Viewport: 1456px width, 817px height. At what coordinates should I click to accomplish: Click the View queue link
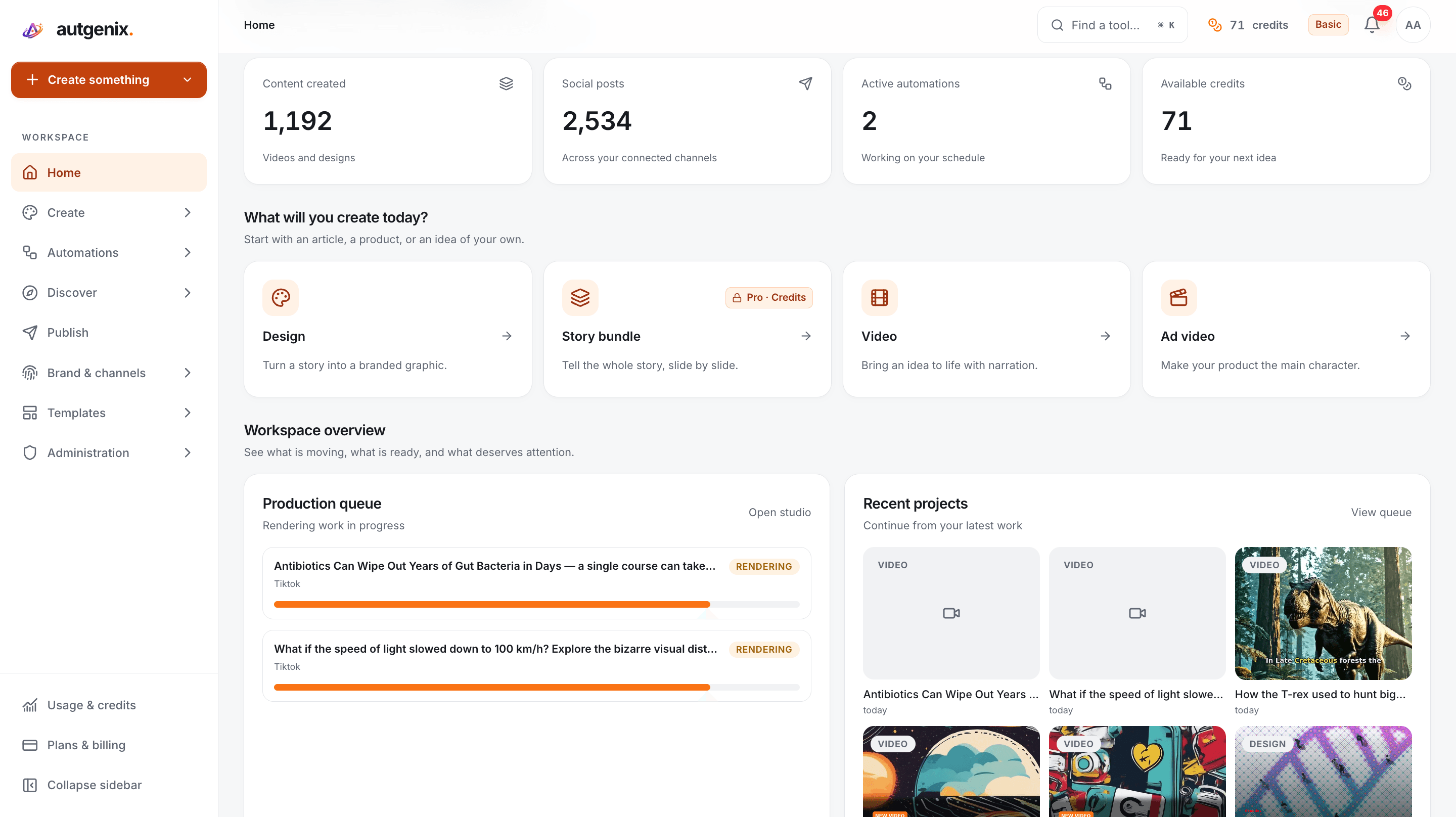(x=1381, y=512)
